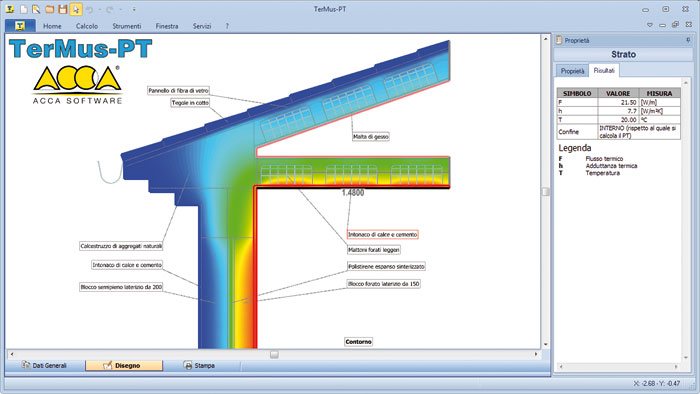Open the Finestra ribbon tab
The height and width of the screenshot is (394, 700).
(x=167, y=26)
